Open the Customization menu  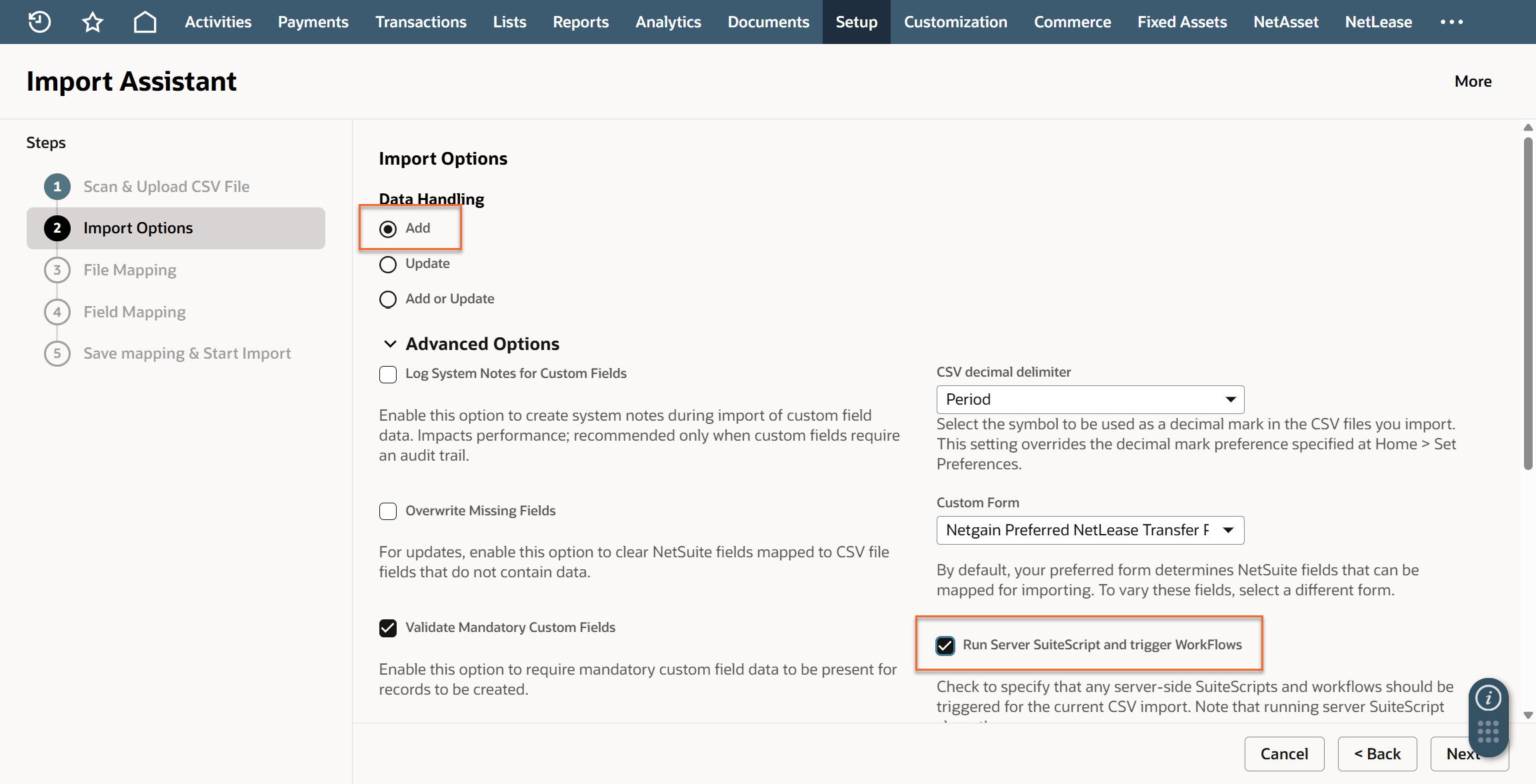pos(955,22)
